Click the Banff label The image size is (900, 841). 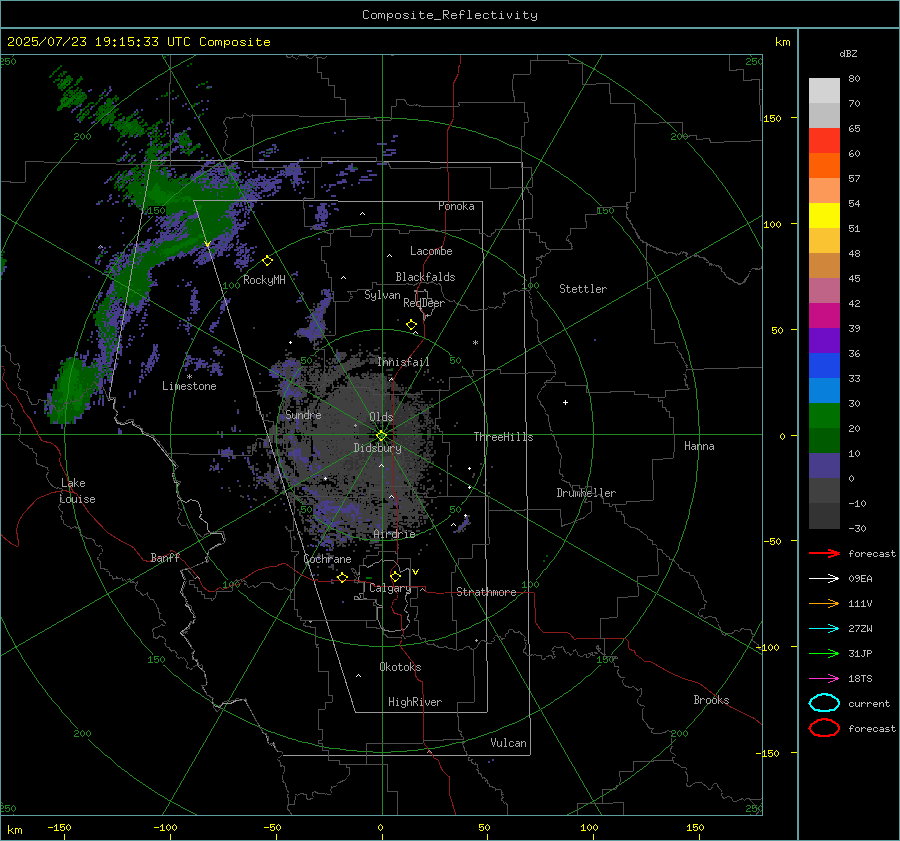[x=165, y=557]
